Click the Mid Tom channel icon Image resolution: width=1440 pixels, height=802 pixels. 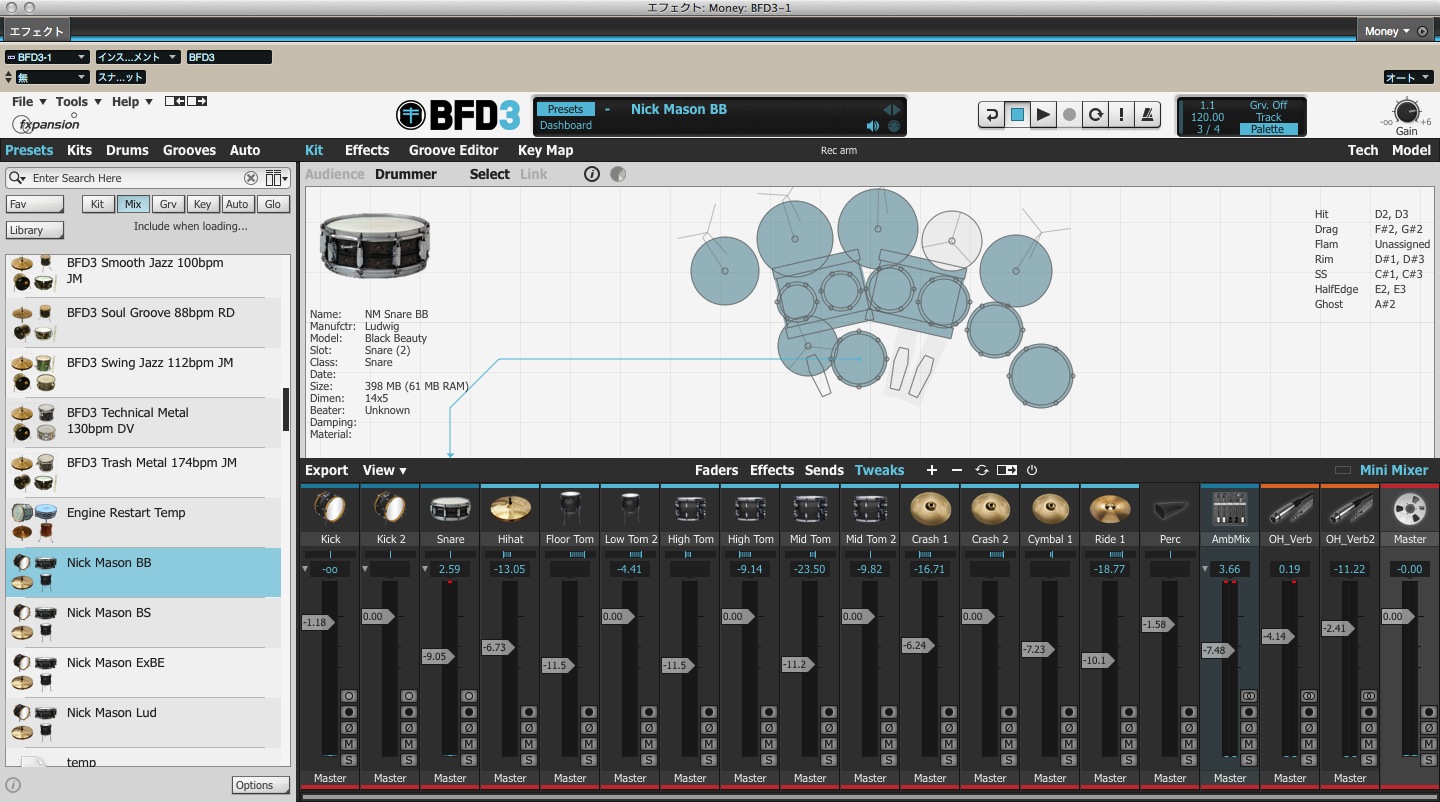(x=810, y=509)
